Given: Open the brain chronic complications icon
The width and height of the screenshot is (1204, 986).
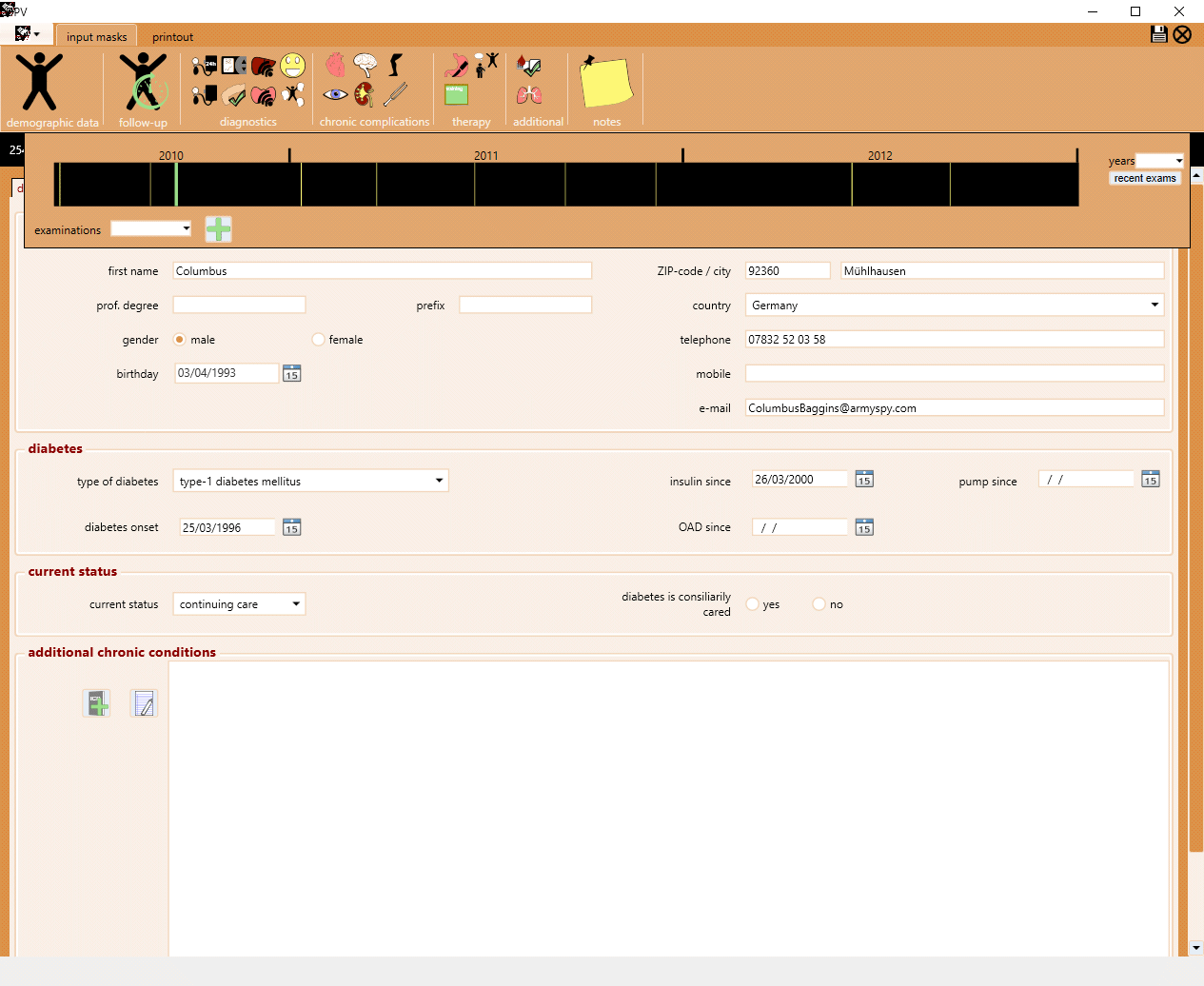Looking at the screenshot, I should (x=365, y=65).
